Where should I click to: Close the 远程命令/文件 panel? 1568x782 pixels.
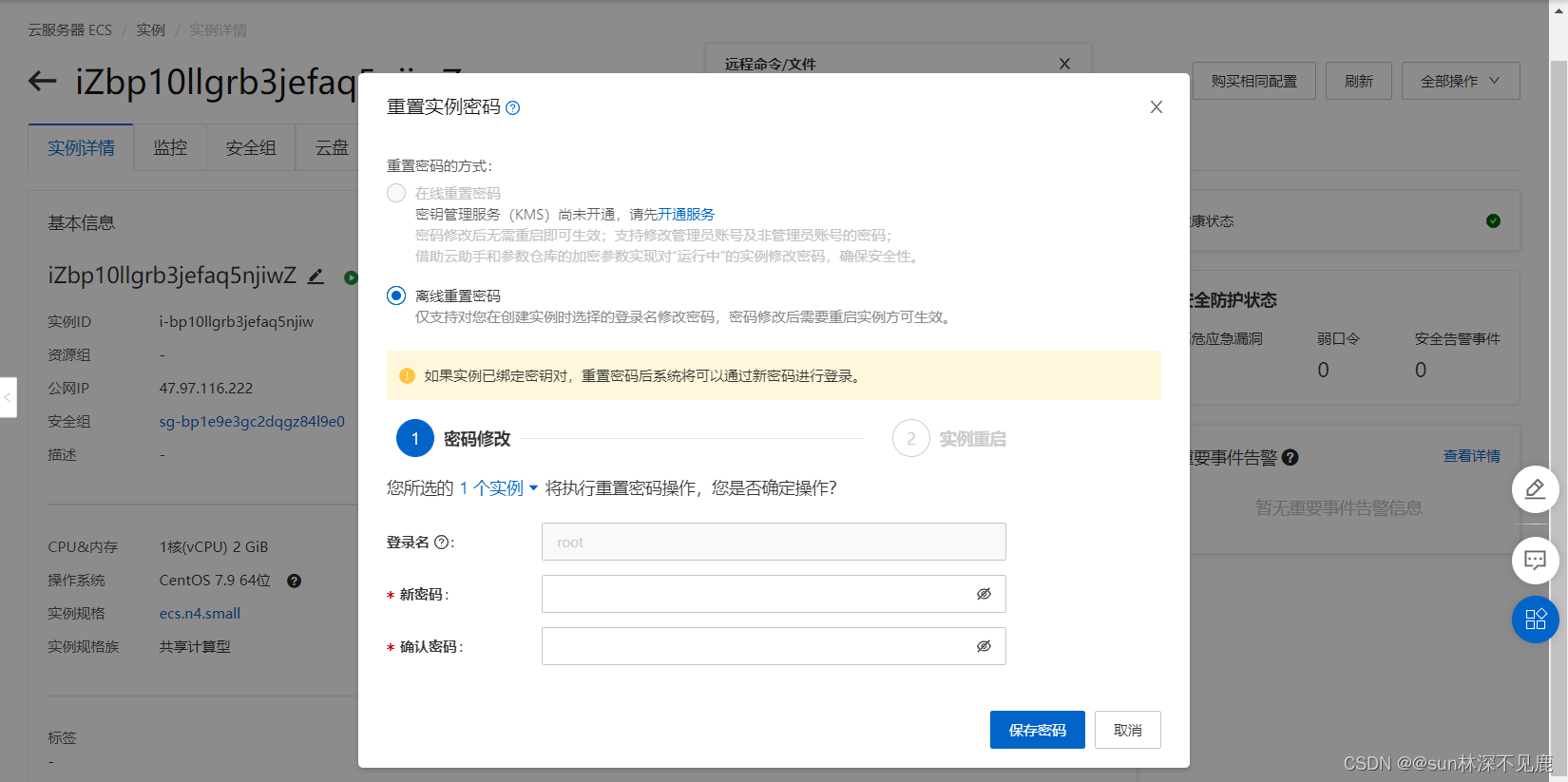click(x=1064, y=64)
